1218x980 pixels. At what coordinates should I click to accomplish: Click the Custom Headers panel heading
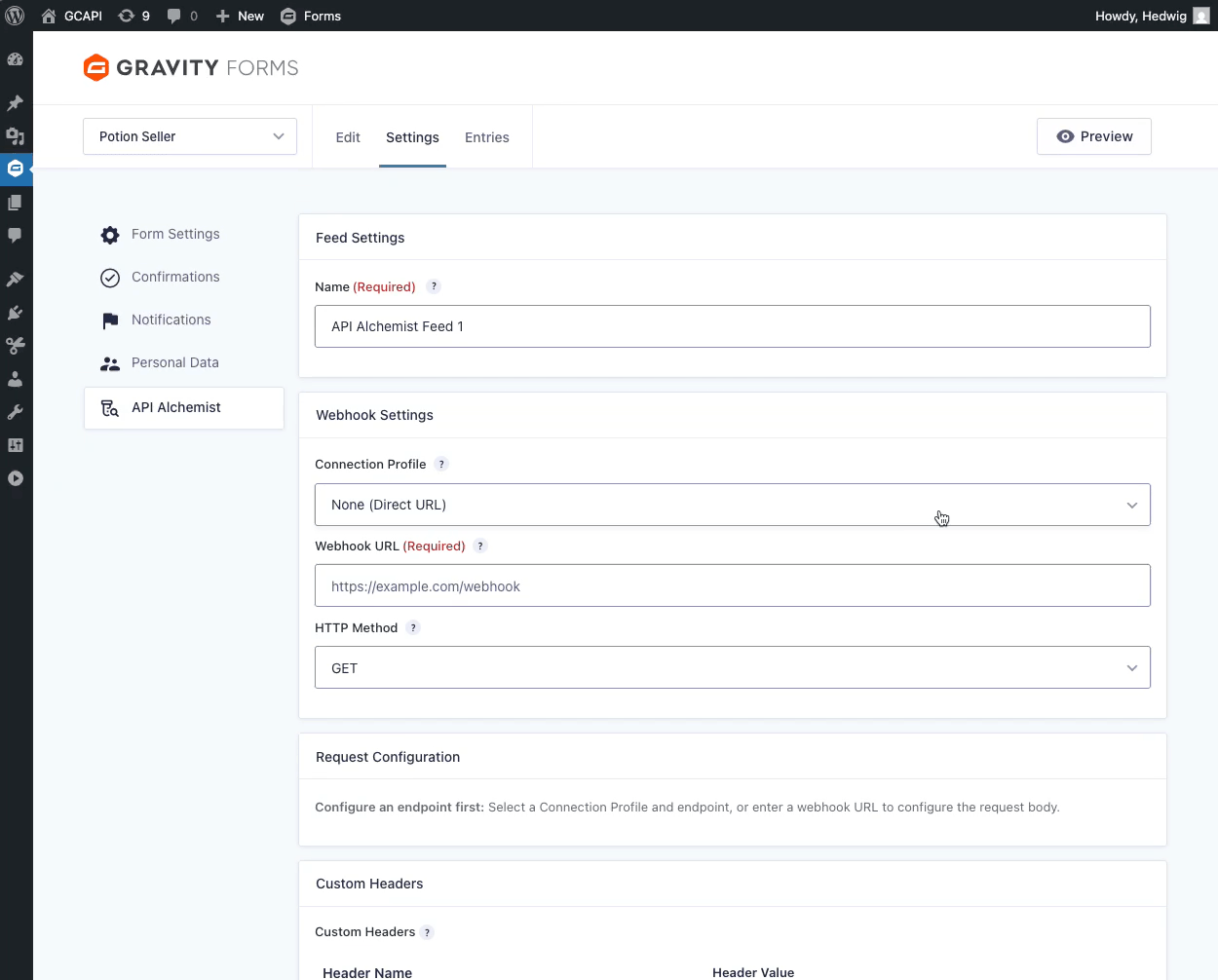(x=369, y=884)
